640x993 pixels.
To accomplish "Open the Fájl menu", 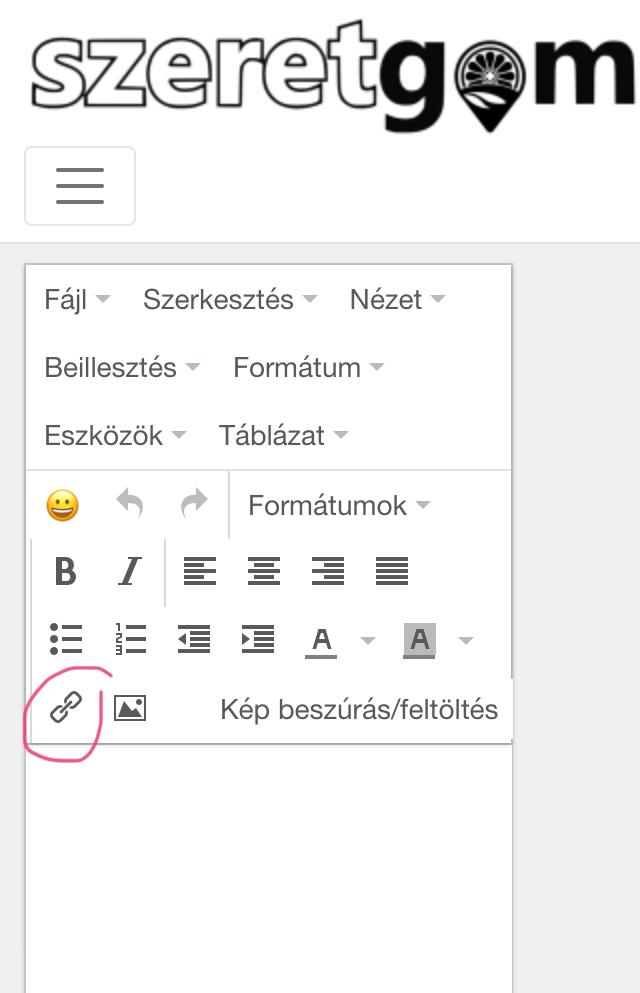I will (x=77, y=300).
